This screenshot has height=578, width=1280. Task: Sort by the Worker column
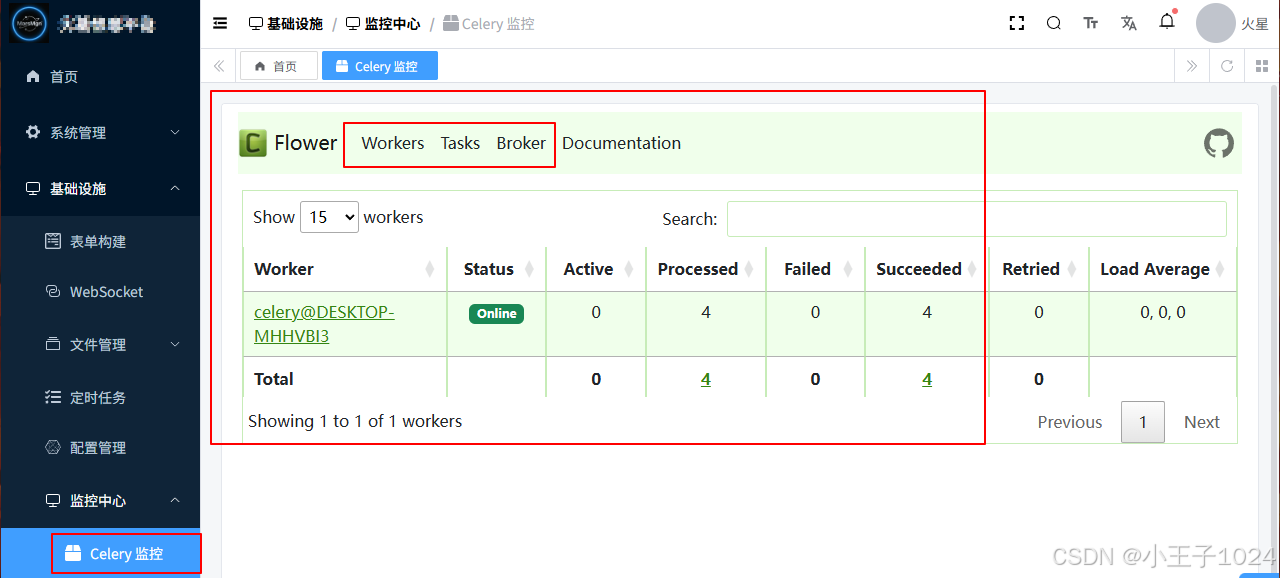pos(345,269)
